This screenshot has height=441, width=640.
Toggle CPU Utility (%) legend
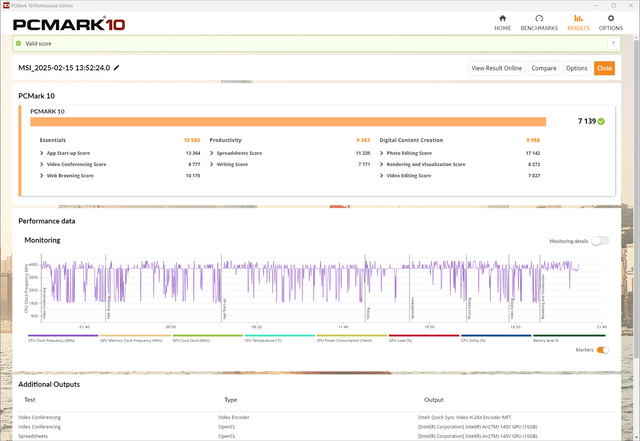496,339
